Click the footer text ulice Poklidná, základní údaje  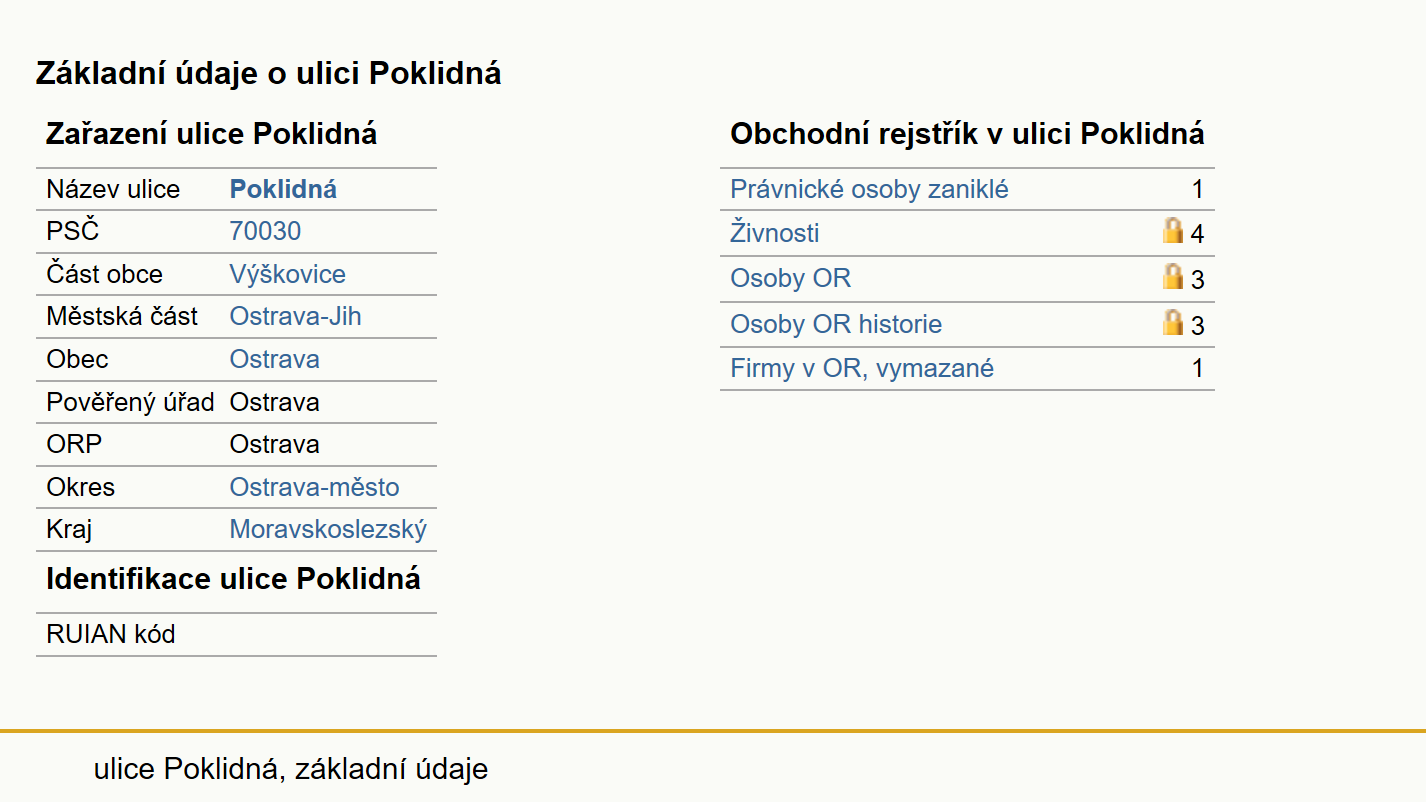pos(291,769)
